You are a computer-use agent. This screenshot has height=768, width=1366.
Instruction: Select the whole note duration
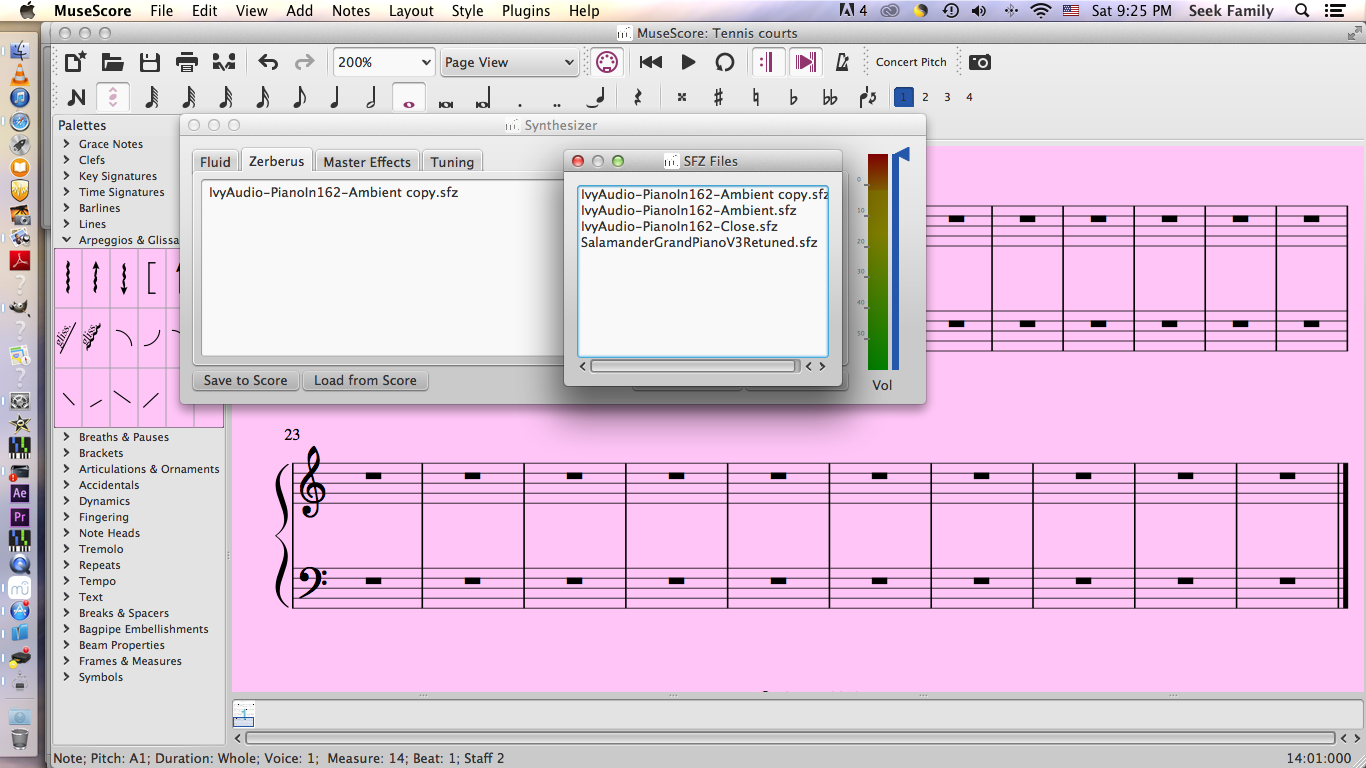click(408, 98)
